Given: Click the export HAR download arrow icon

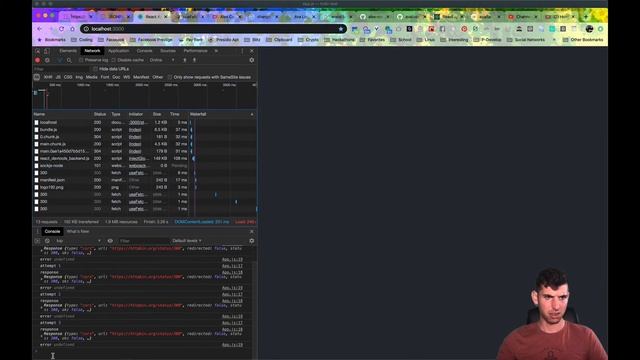Looking at the screenshot, I should click(x=194, y=60).
